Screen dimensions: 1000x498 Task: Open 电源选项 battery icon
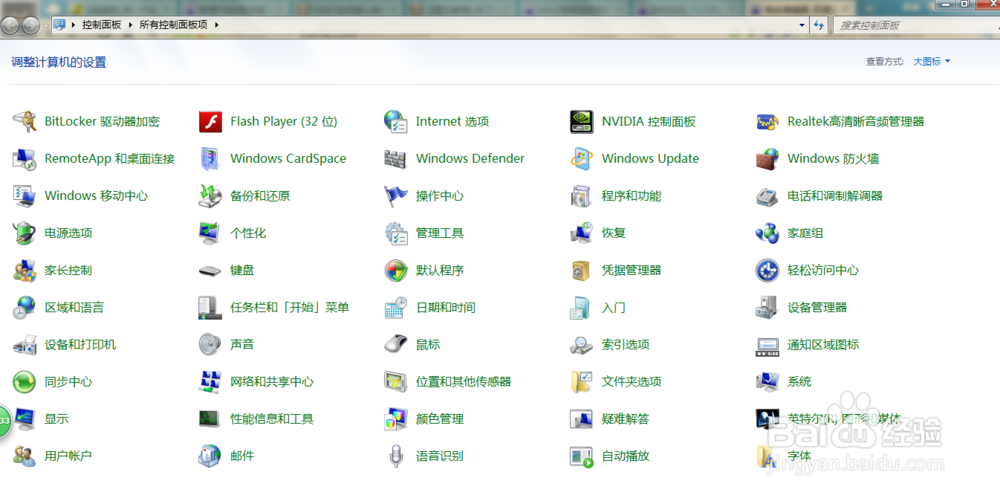pyautogui.click(x=24, y=233)
